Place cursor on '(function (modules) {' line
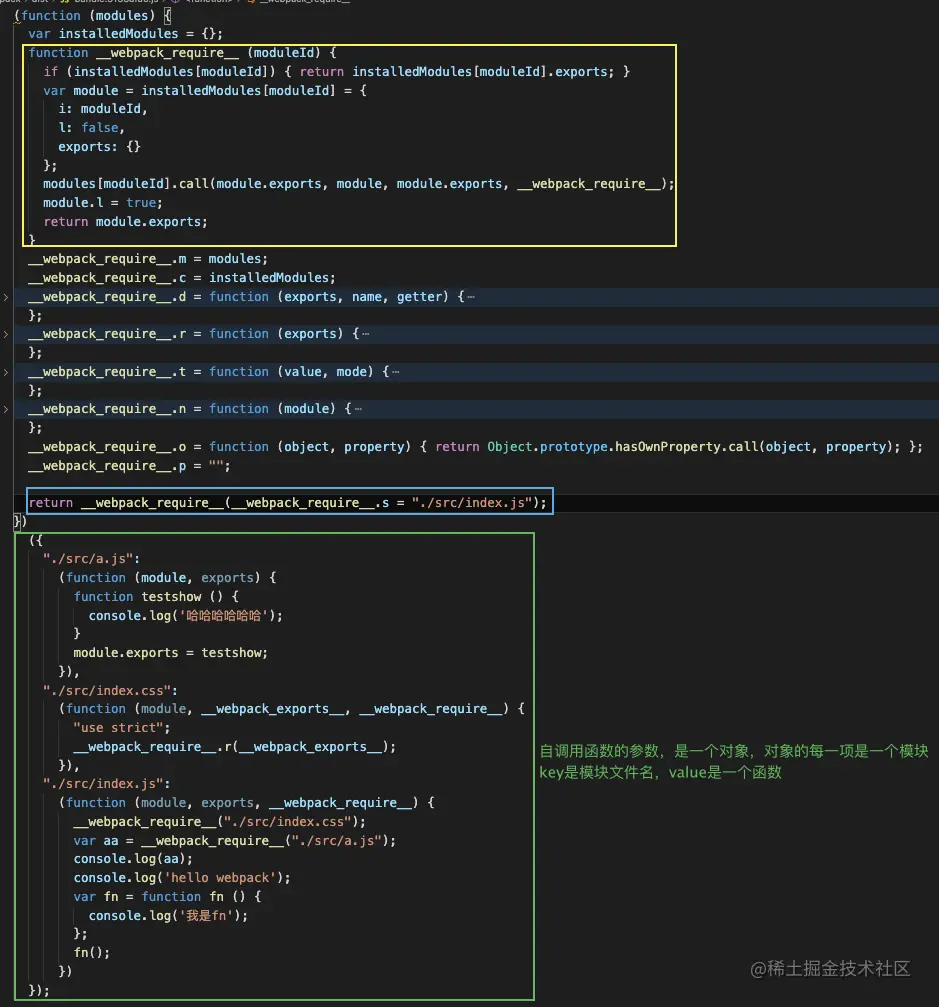 [x=92, y=15]
